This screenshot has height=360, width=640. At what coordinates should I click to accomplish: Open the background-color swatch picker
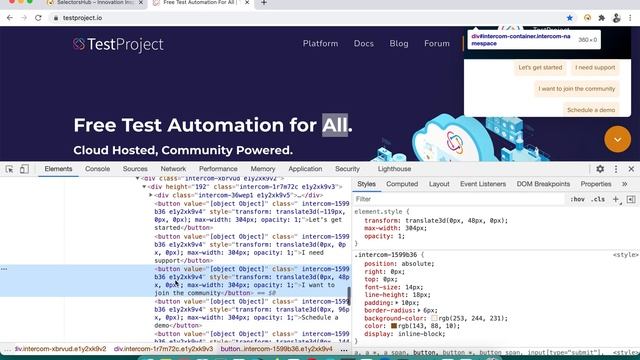point(434,318)
